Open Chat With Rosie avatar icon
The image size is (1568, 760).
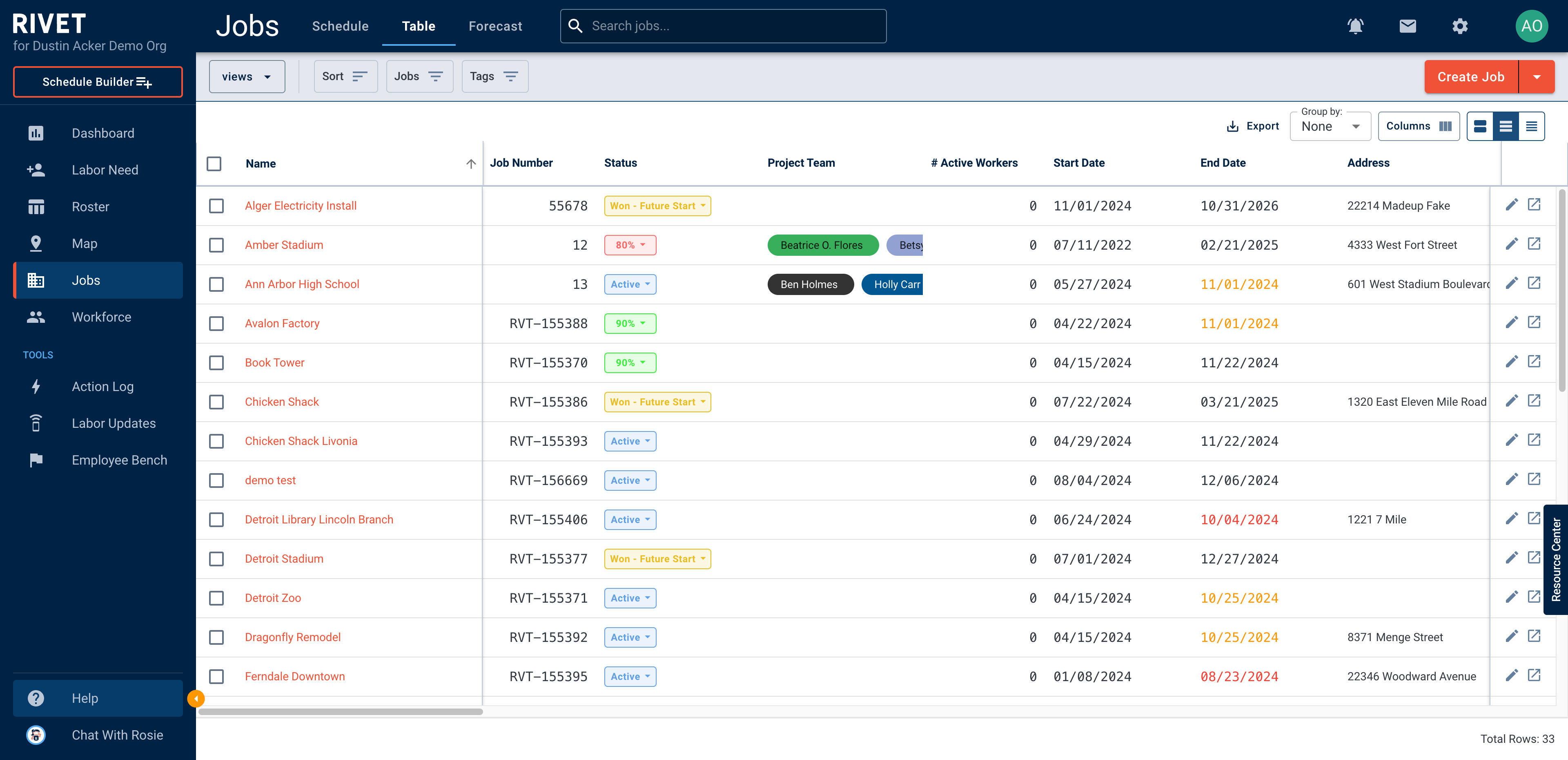click(36, 734)
